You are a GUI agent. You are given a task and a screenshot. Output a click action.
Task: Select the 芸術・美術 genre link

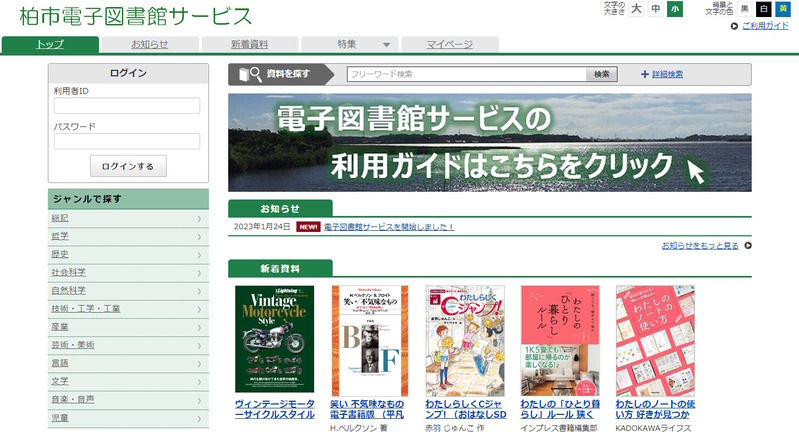pyautogui.click(x=73, y=345)
